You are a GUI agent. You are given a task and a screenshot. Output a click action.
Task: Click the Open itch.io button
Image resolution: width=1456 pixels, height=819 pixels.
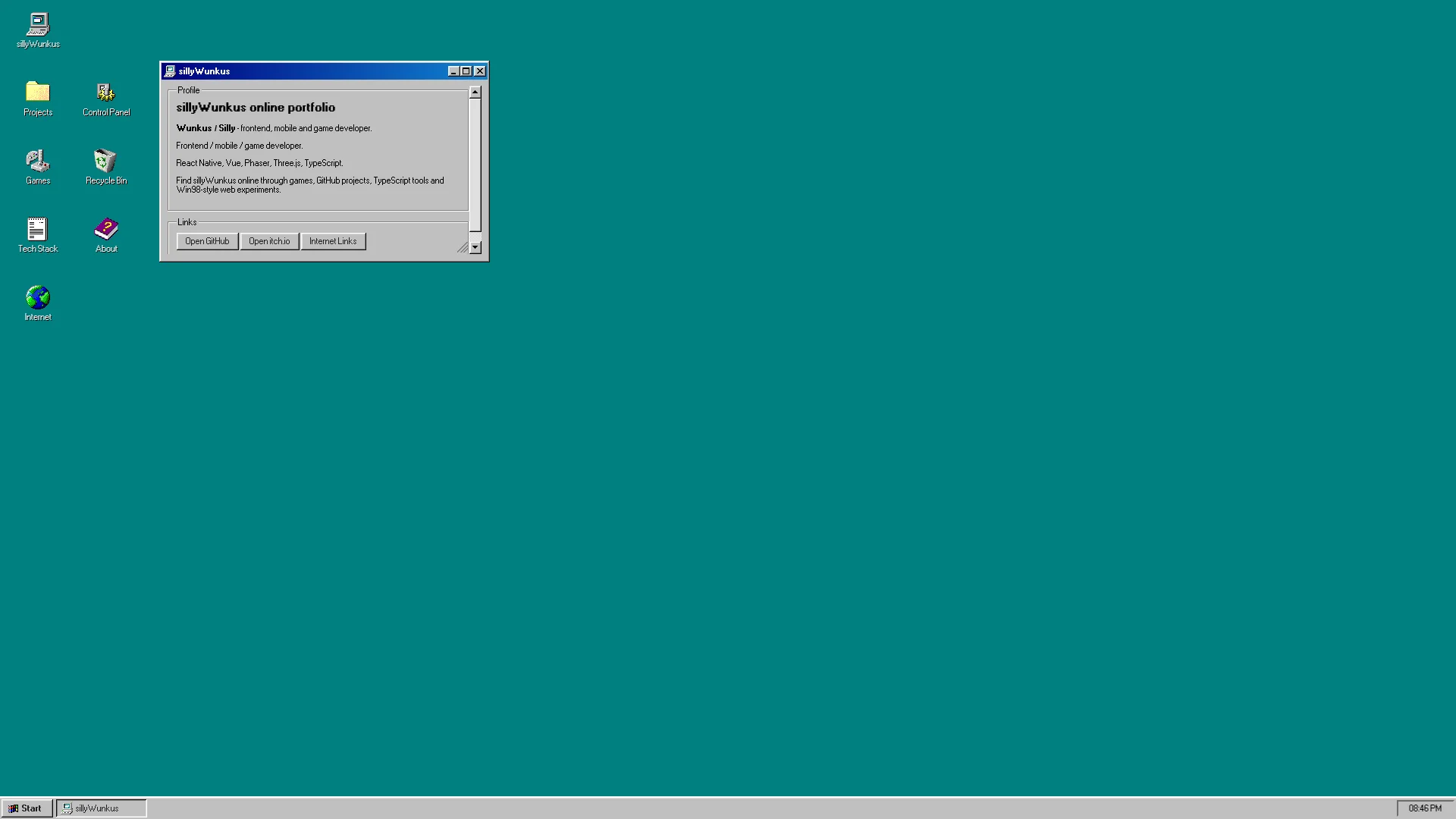[269, 241]
